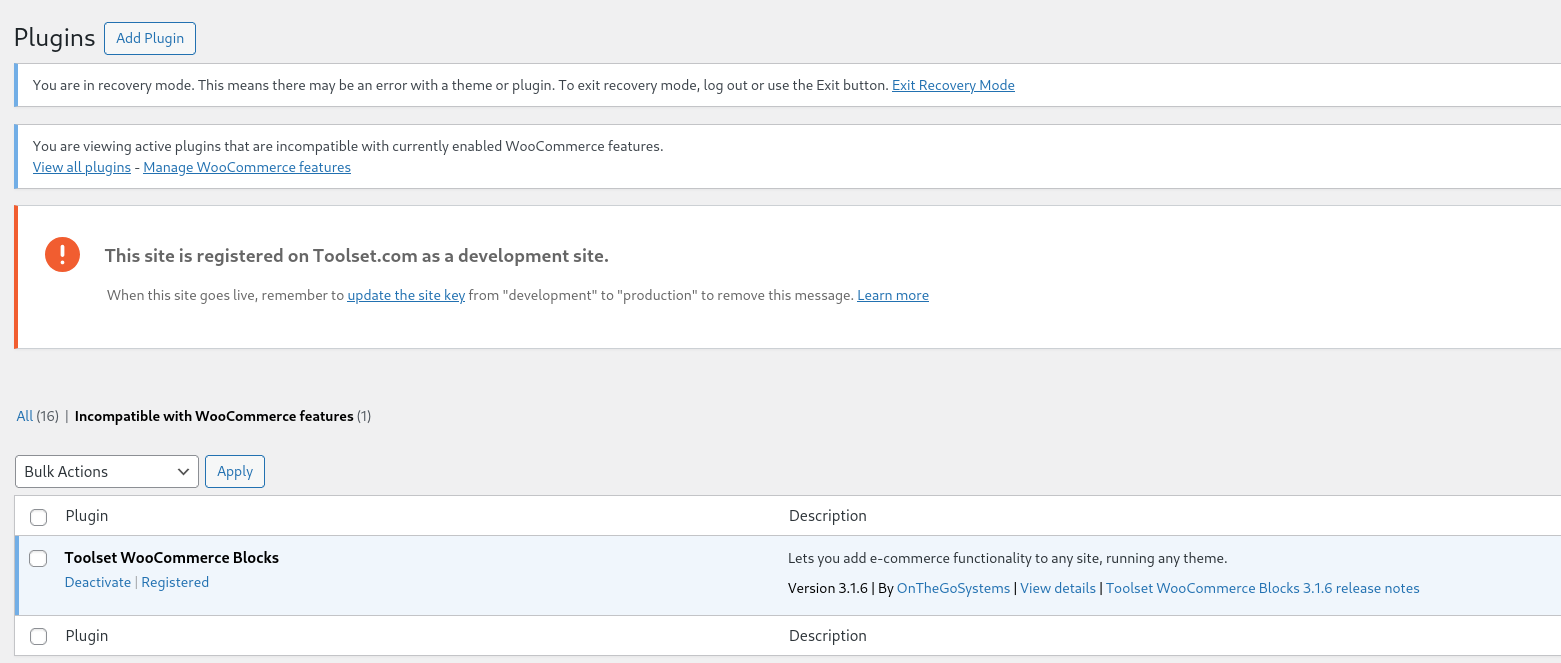
Task: Select Incompatible with WooCommerce features filter
Action: pyautogui.click(x=214, y=416)
